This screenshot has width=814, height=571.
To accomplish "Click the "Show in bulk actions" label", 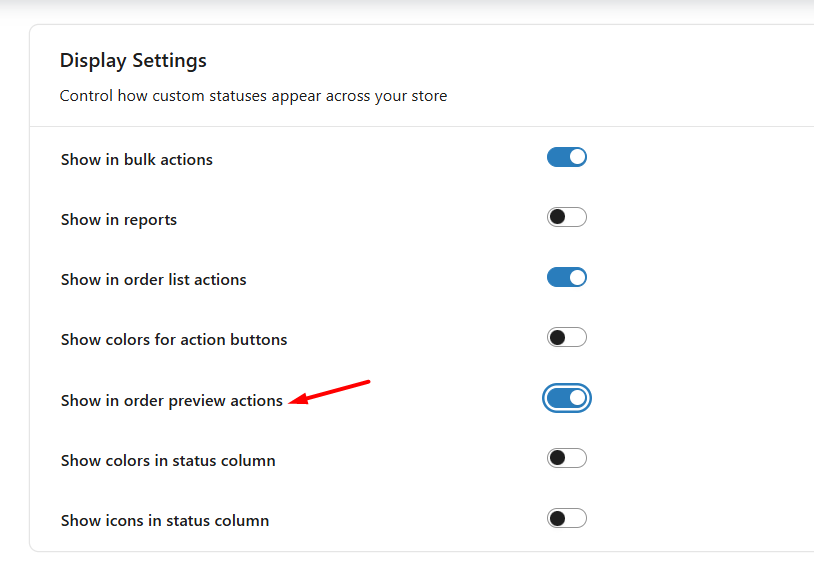I will [x=136, y=160].
